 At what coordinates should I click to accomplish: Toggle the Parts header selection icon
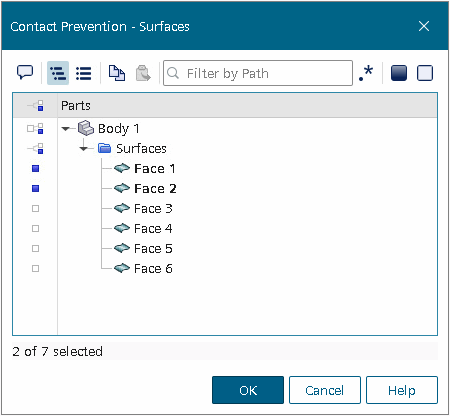[35, 106]
